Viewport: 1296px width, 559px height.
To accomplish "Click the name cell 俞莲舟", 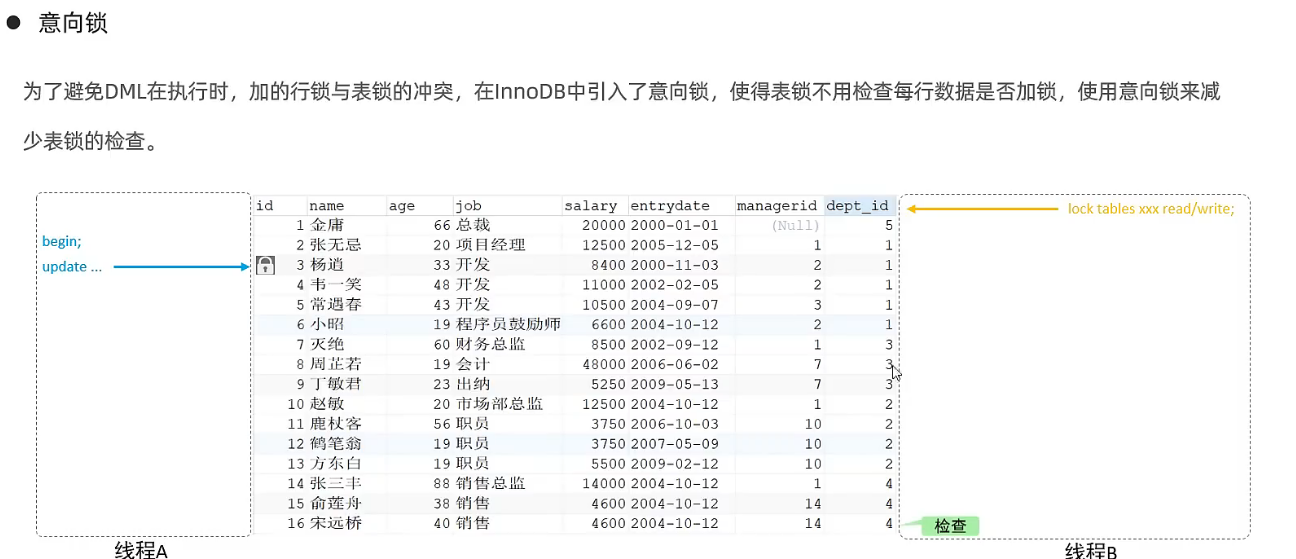I will tap(336, 503).
